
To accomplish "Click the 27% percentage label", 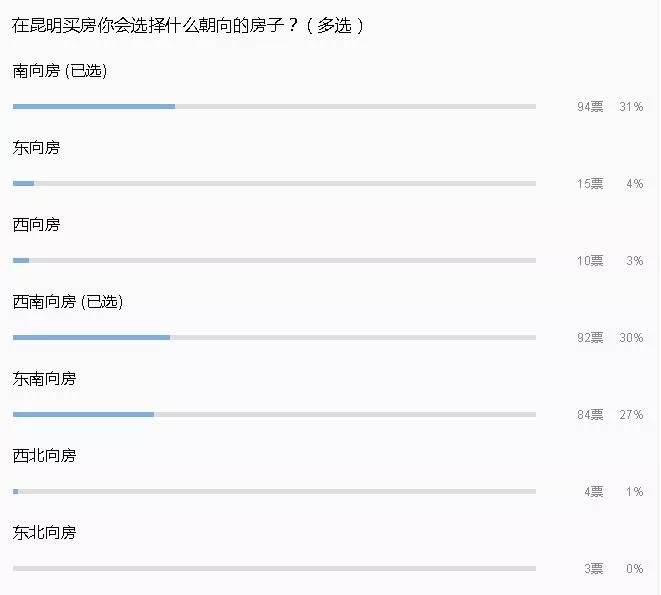I will pyautogui.click(x=631, y=414).
